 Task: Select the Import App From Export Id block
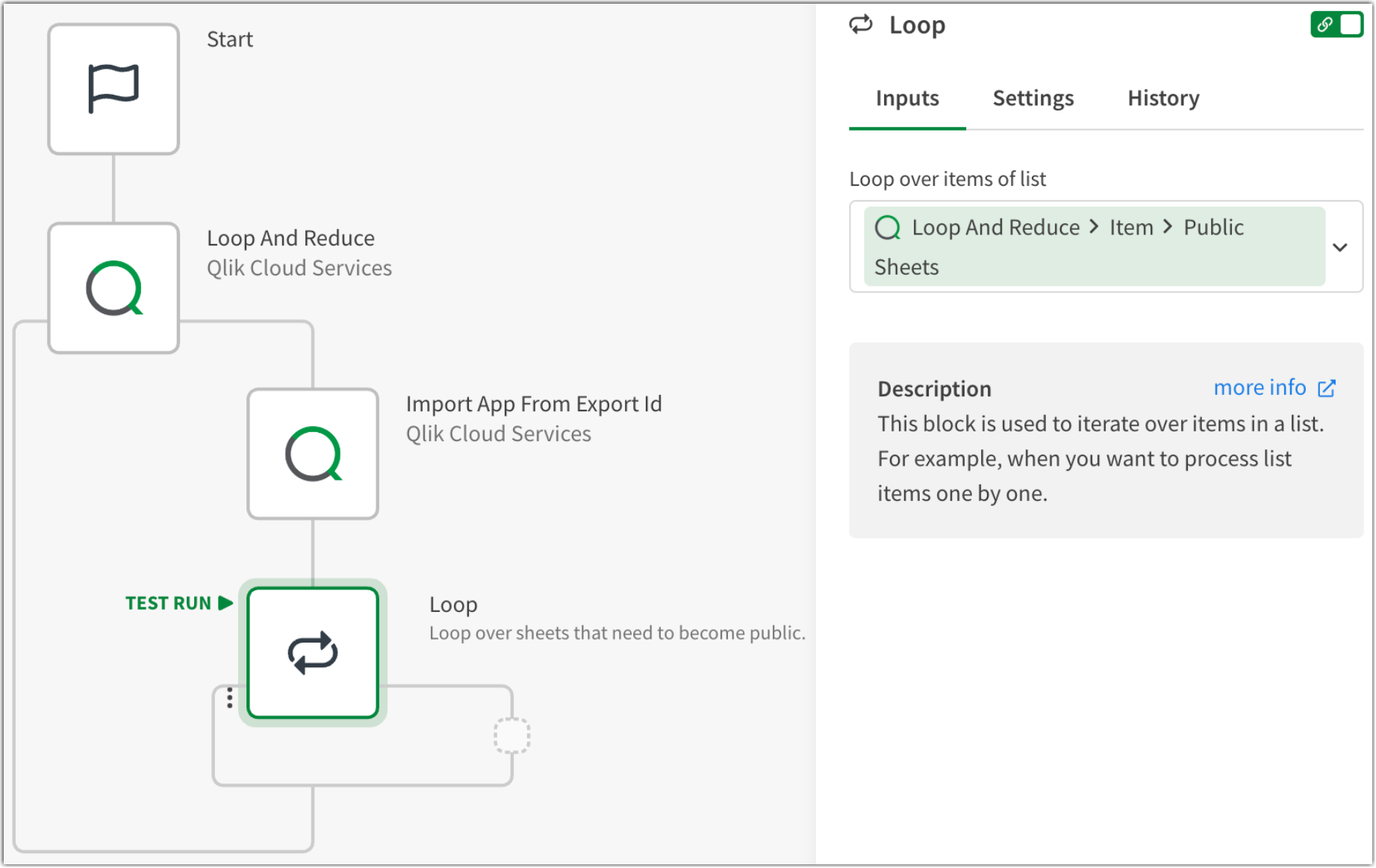coord(313,454)
